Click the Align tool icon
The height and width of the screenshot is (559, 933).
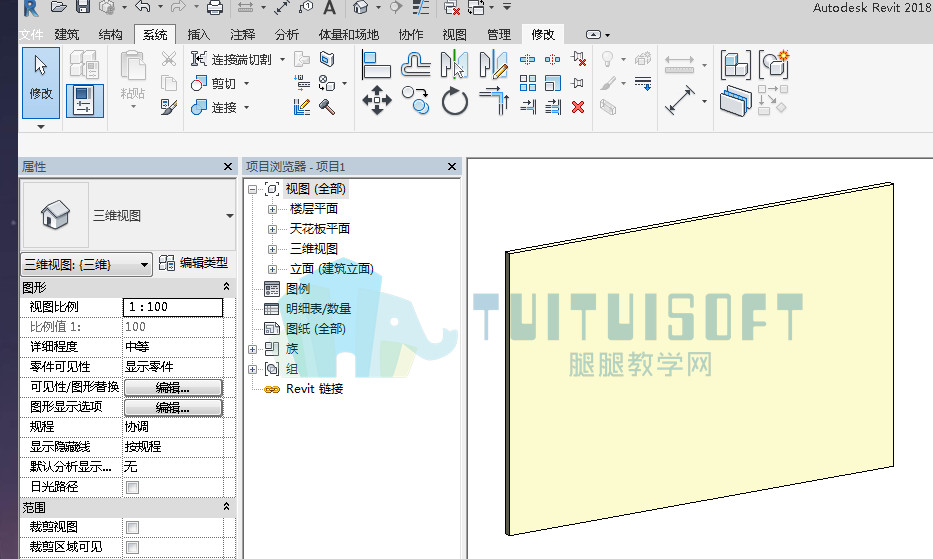(376, 64)
